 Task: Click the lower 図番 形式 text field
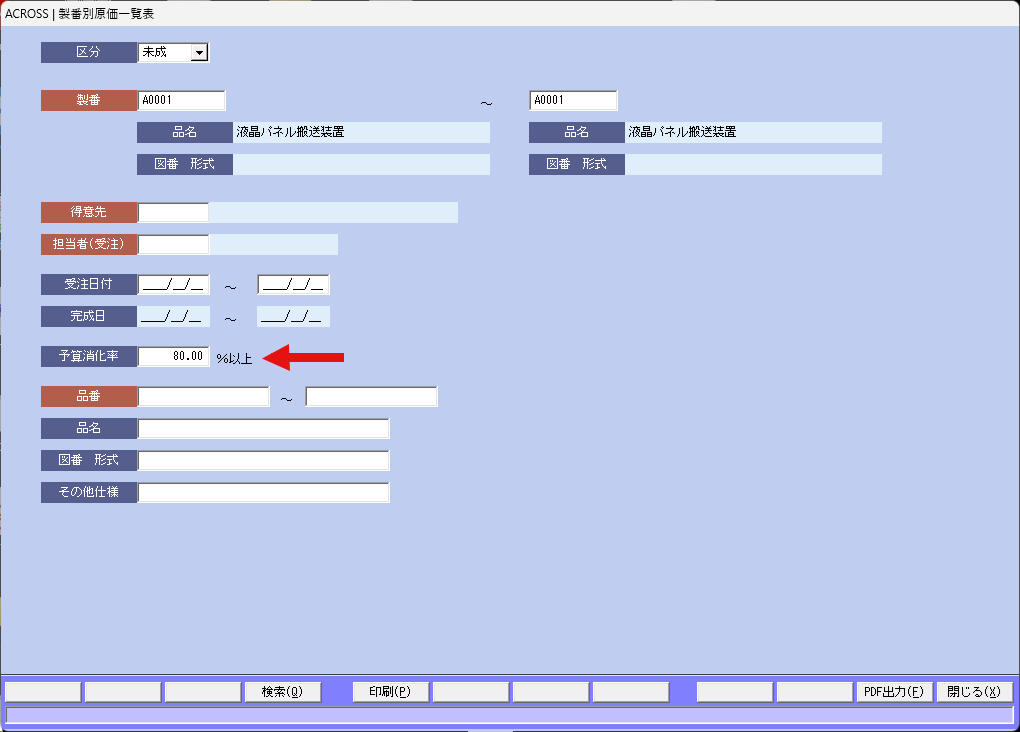[263, 461]
